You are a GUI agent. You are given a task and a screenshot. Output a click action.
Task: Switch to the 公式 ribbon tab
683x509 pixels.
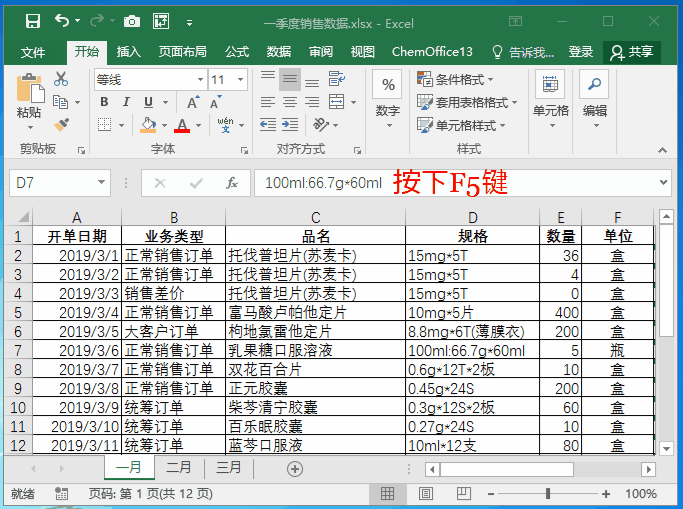click(x=237, y=52)
